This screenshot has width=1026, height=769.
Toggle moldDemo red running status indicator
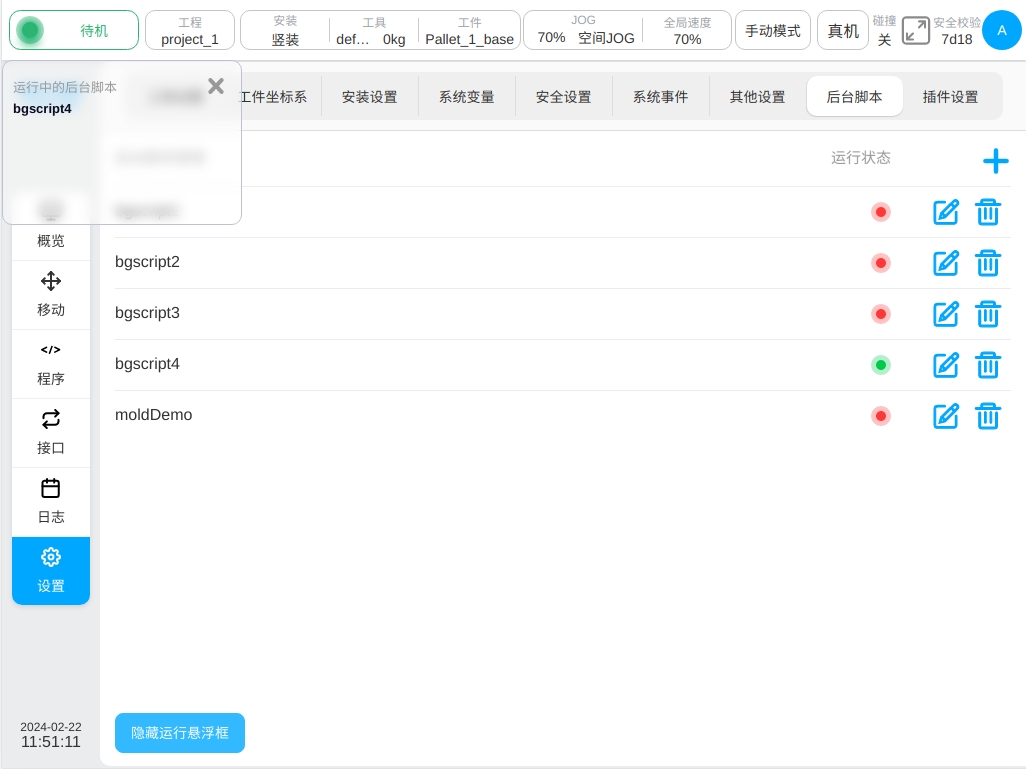click(x=881, y=416)
